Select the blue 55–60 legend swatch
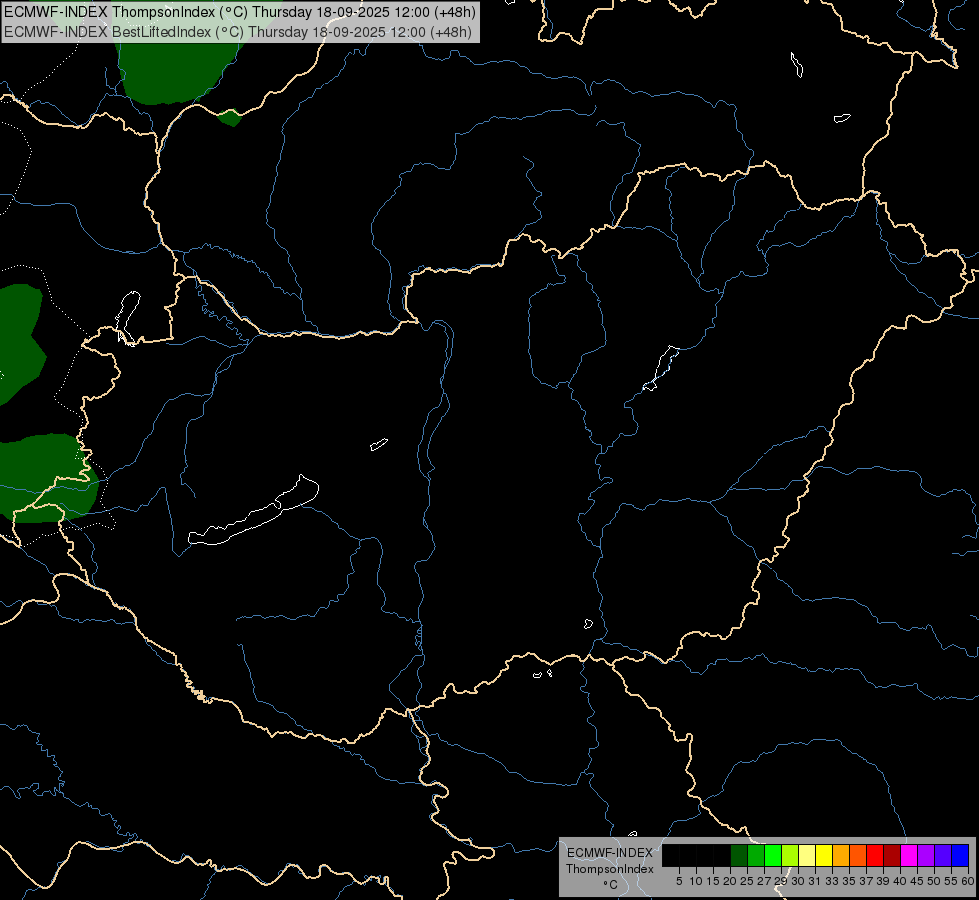The image size is (979, 900). coord(960,855)
